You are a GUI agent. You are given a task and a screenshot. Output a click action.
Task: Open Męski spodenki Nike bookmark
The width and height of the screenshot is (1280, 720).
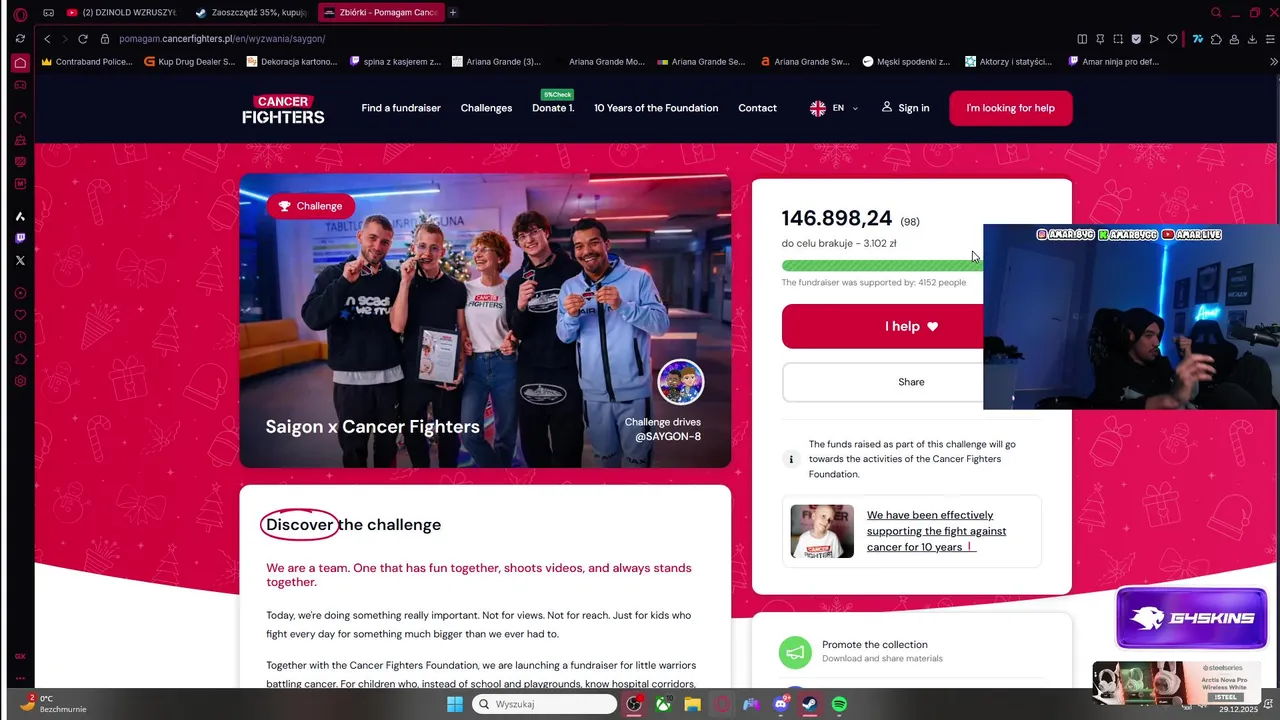(906, 62)
